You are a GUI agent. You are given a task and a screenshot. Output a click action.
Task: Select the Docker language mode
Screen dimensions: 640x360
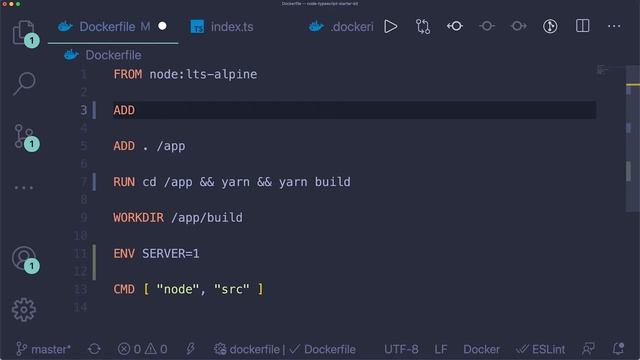(481, 349)
